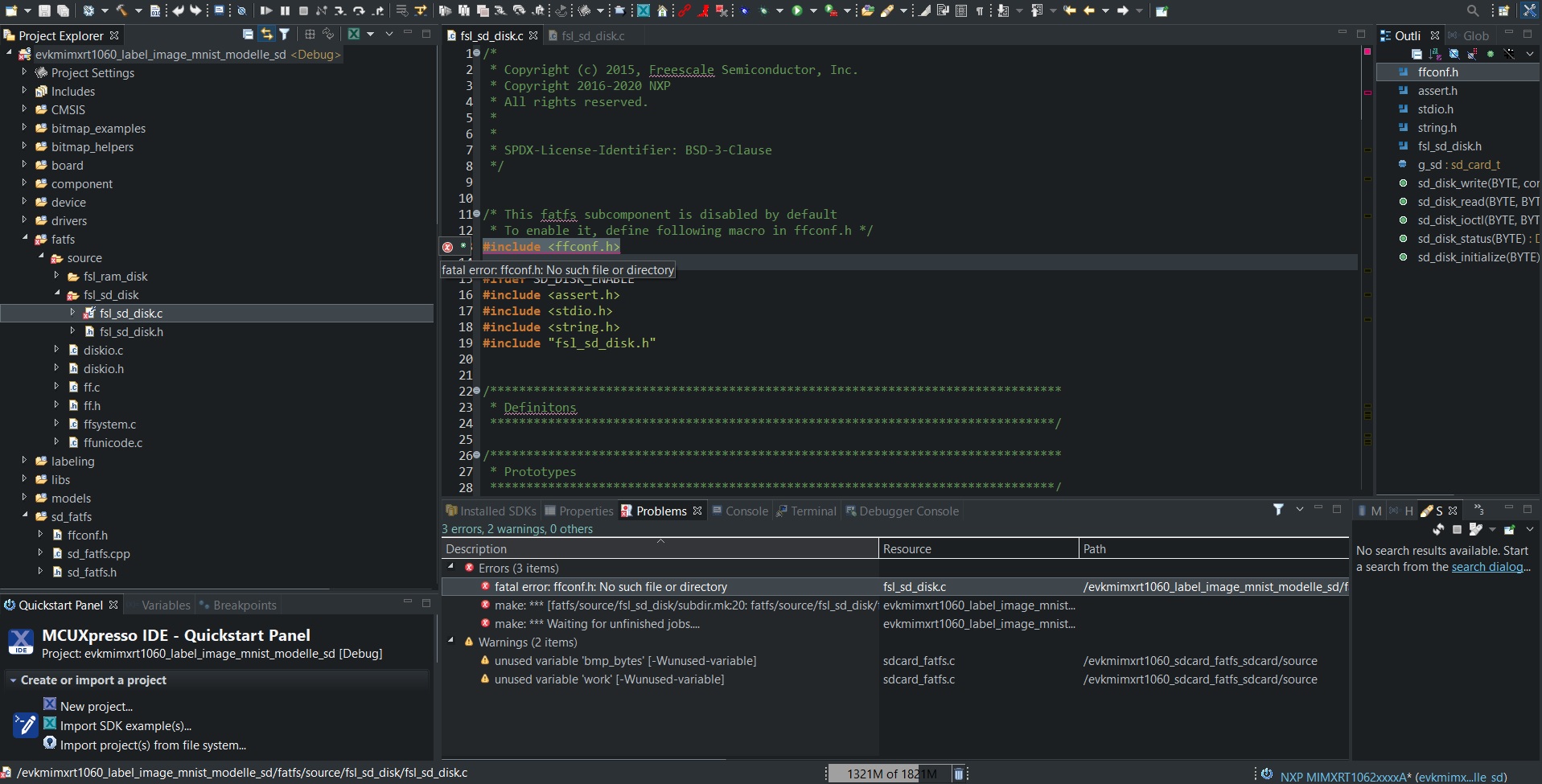Viewport: 1542px width, 784px height.
Task: Select the Search icon in the top-right toolbar
Action: 1473,10
